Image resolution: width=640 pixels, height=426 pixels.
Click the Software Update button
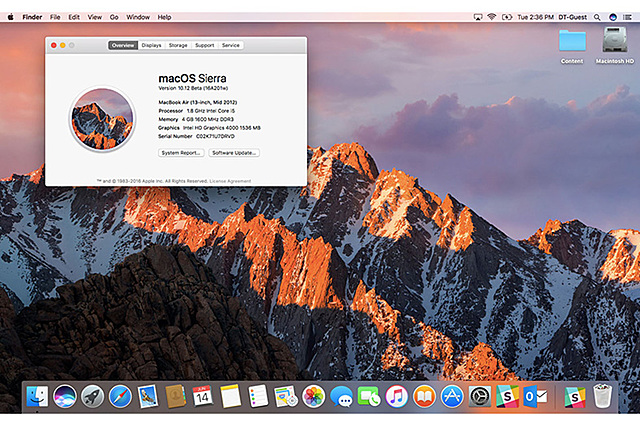click(x=234, y=153)
